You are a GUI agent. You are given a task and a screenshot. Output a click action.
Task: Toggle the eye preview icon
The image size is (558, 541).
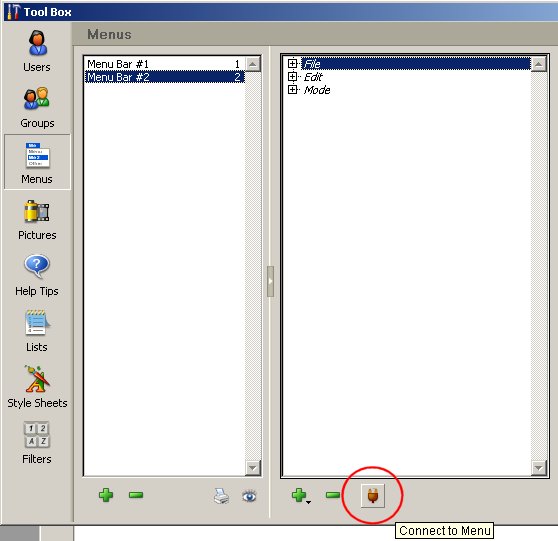click(249, 496)
